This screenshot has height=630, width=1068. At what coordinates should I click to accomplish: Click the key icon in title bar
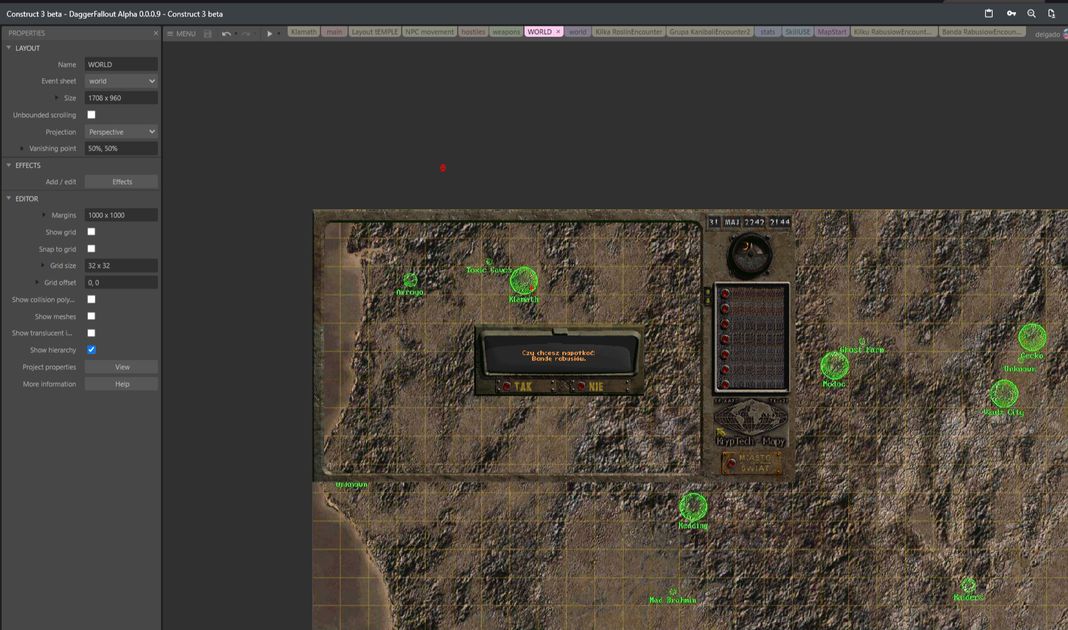(x=1011, y=14)
